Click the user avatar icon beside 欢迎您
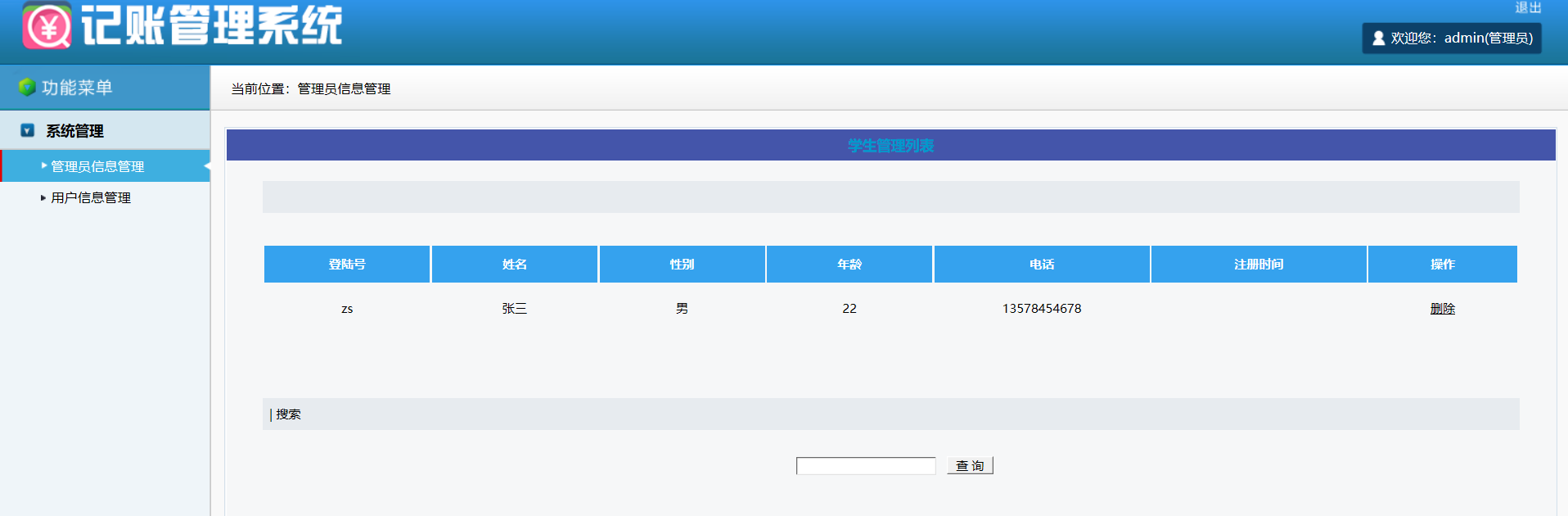The width and height of the screenshot is (1568, 516). (x=1378, y=38)
